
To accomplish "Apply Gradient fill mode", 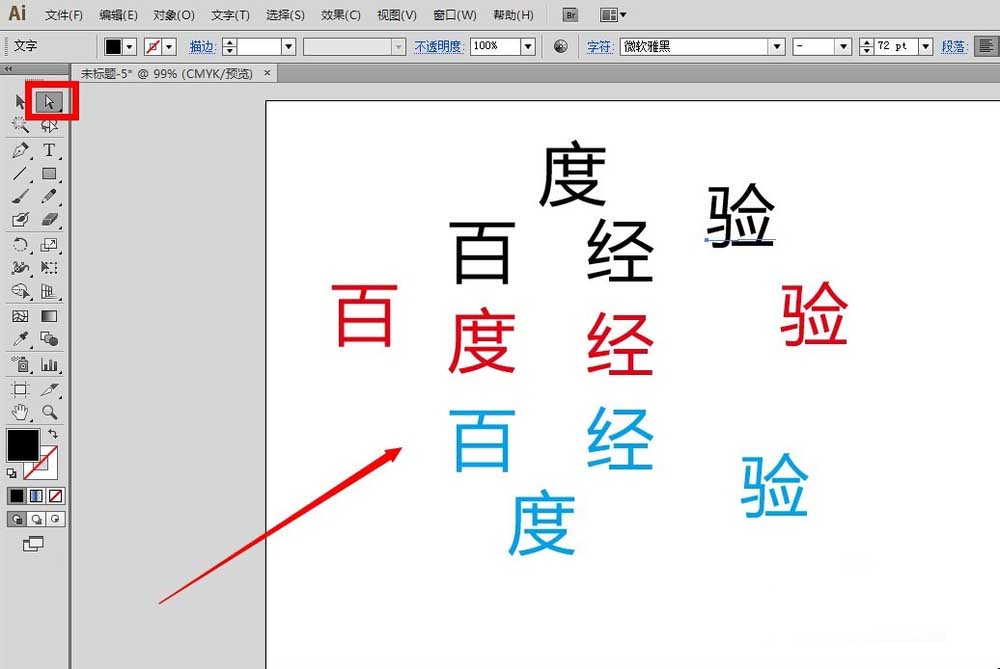I will click(36, 496).
